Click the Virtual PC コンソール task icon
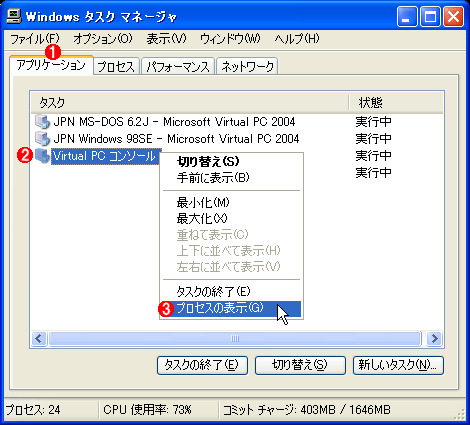The height and width of the screenshot is (425, 470). tap(42, 156)
